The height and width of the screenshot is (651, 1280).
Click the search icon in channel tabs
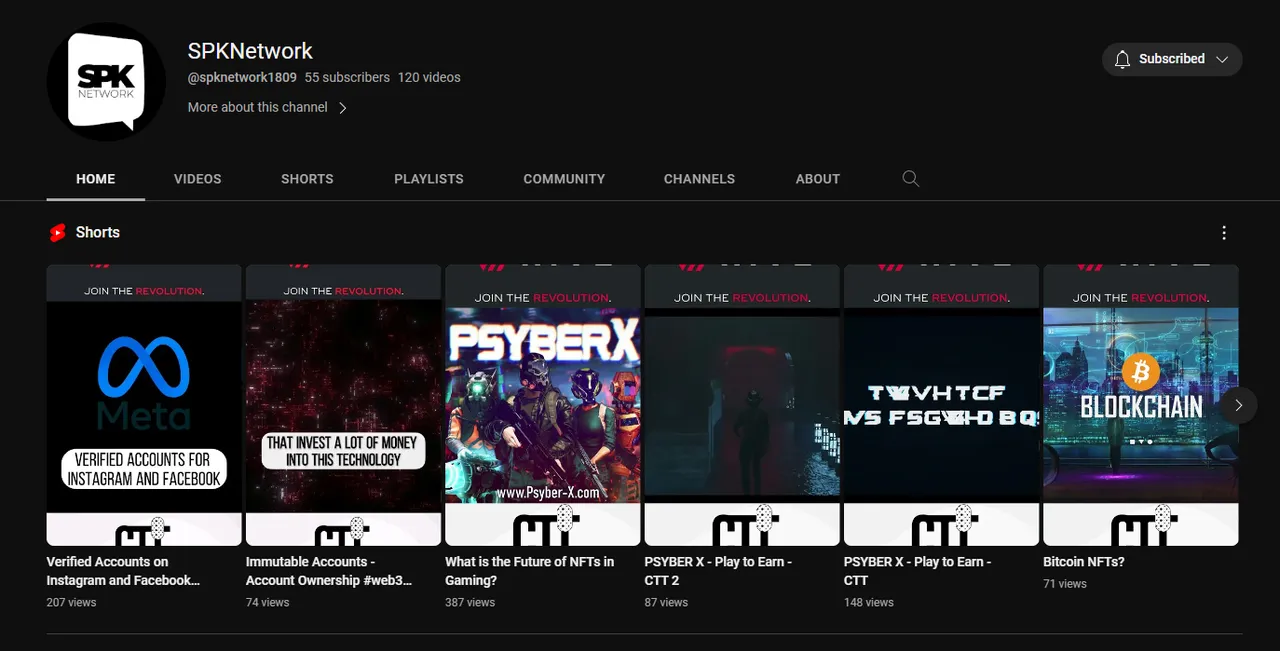910,179
